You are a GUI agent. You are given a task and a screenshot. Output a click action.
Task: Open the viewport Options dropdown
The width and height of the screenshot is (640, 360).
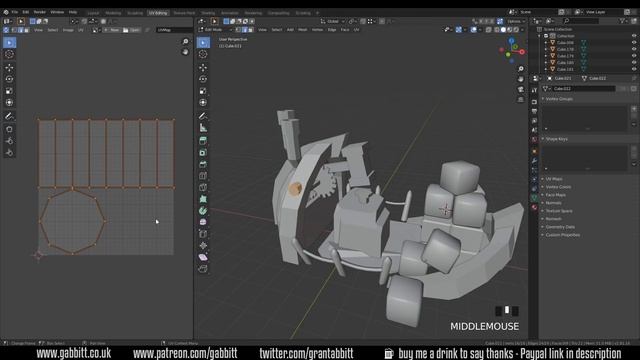(x=516, y=21)
